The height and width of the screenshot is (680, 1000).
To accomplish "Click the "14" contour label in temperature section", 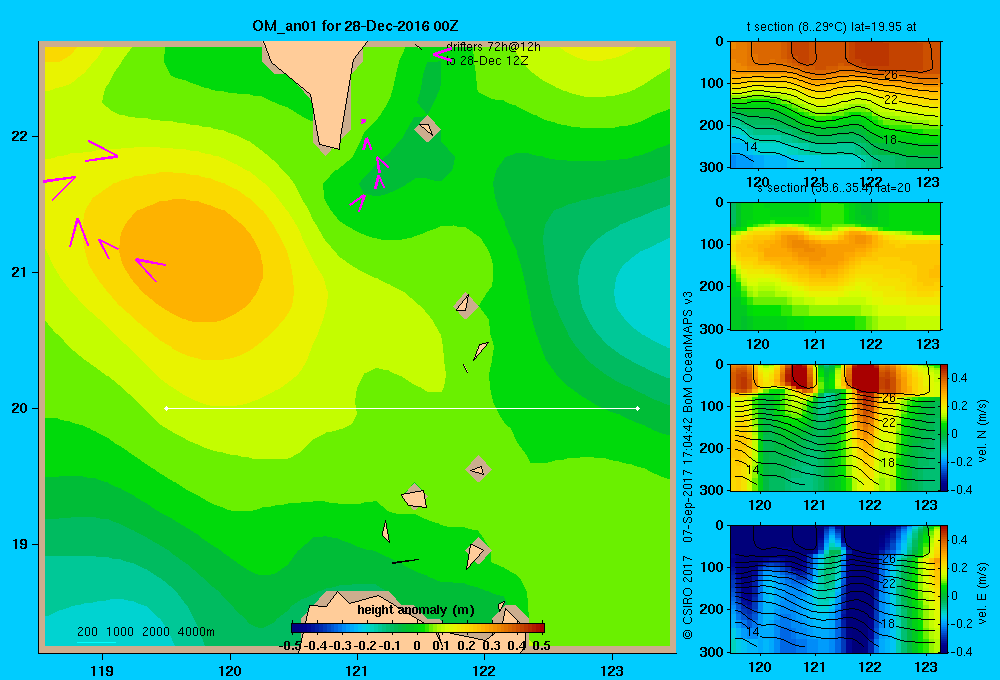I will pyautogui.click(x=751, y=147).
